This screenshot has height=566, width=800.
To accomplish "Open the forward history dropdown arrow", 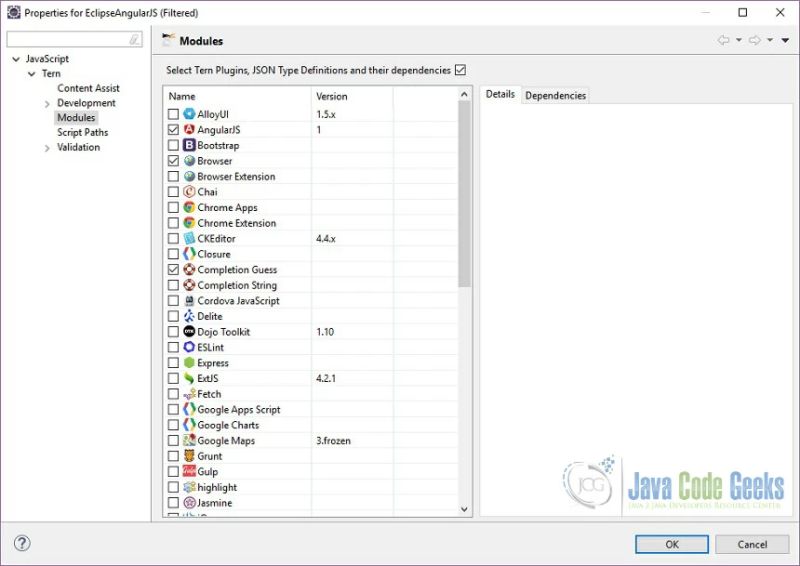I will [770, 40].
